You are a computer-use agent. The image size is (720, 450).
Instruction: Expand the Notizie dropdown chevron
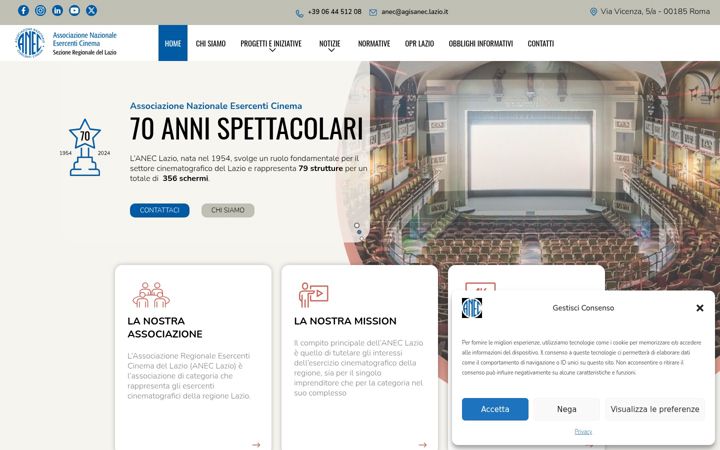[331, 51]
